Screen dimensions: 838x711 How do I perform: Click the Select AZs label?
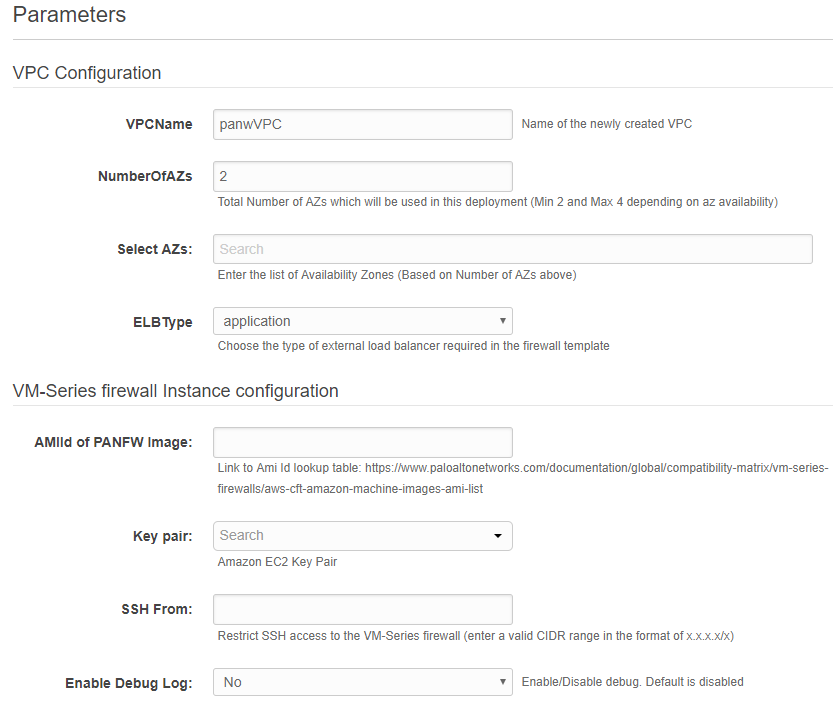tap(155, 249)
